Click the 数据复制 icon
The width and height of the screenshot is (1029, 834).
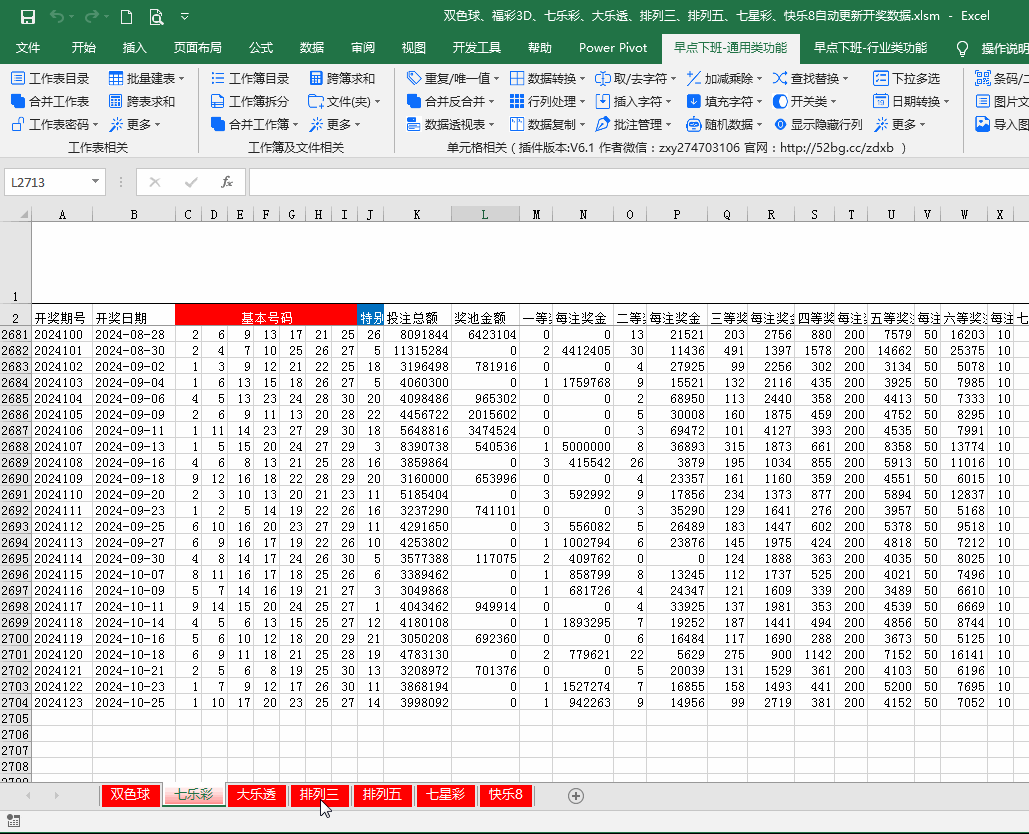point(517,125)
